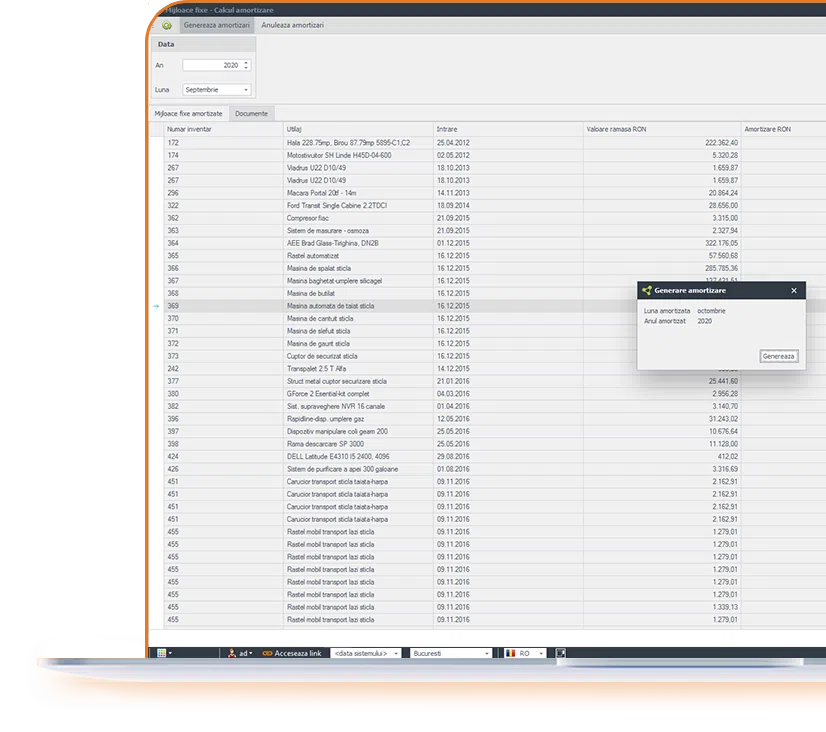Increase the An year using the up stepper
Viewport: 826px width, 732px height.
click(245, 61)
